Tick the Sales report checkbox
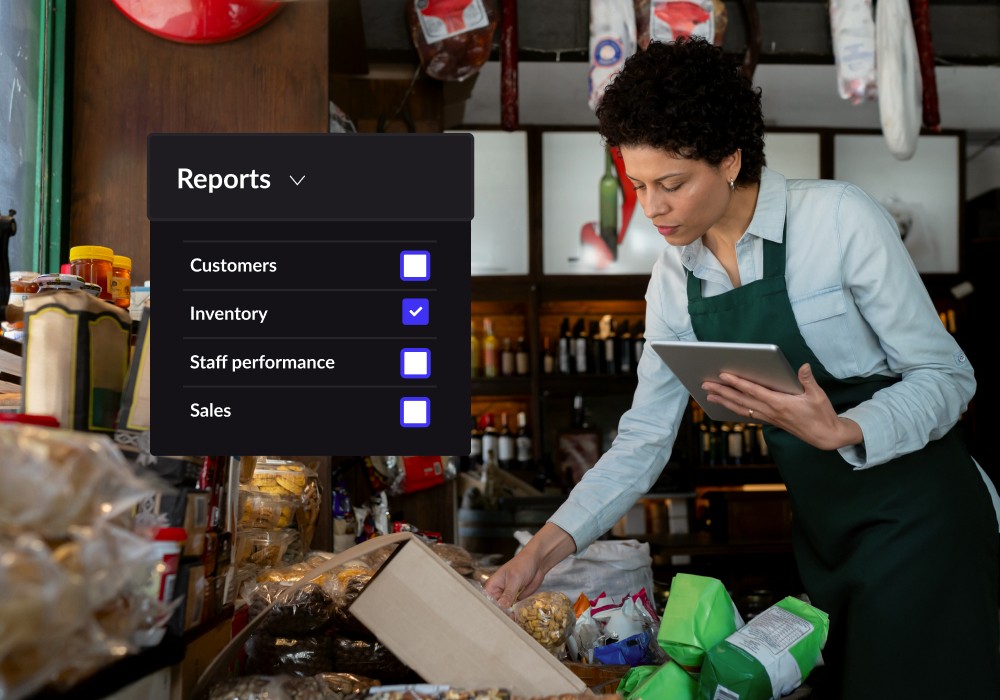The width and height of the screenshot is (1000, 700). pyautogui.click(x=415, y=411)
